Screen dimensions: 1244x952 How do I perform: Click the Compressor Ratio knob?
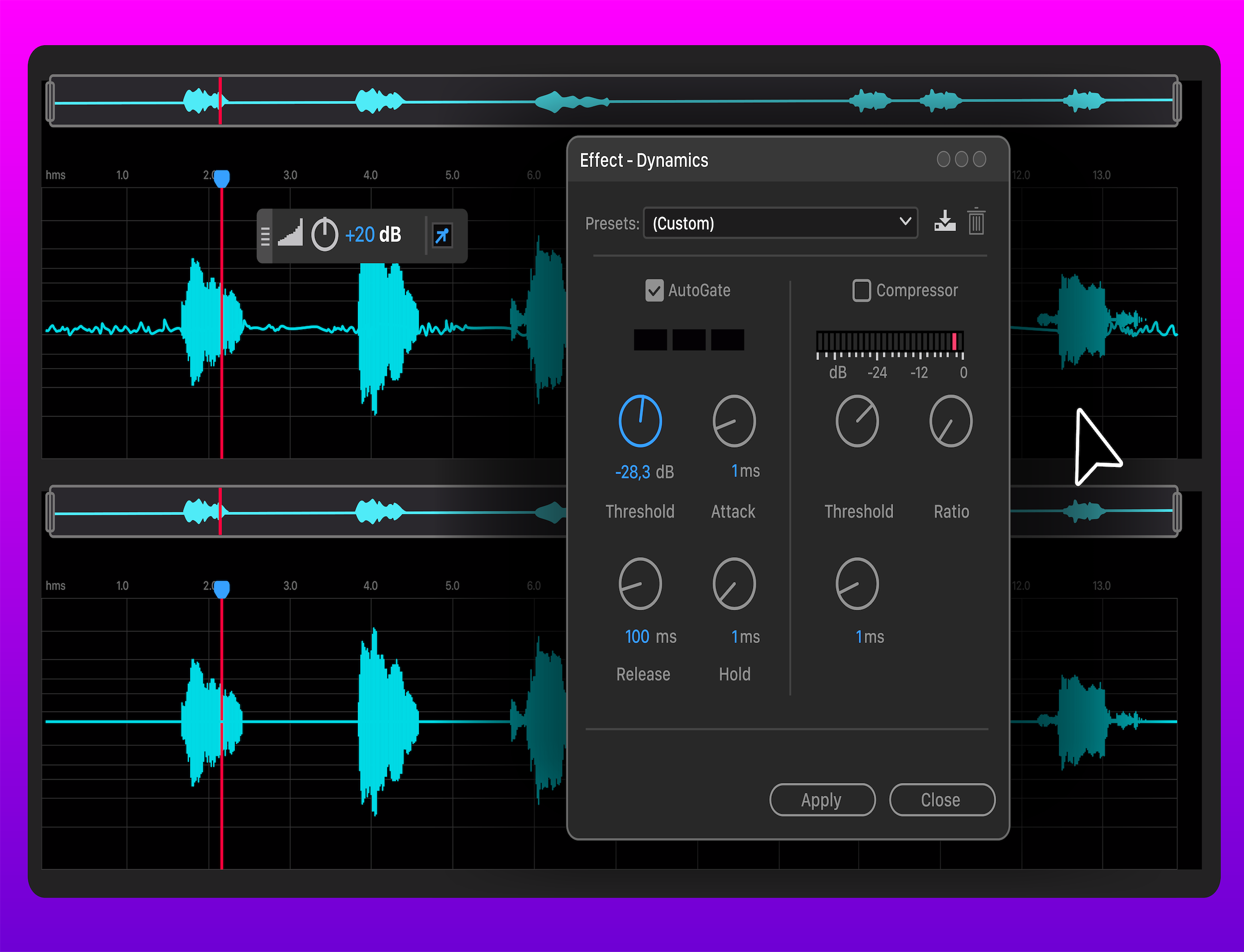click(x=951, y=421)
